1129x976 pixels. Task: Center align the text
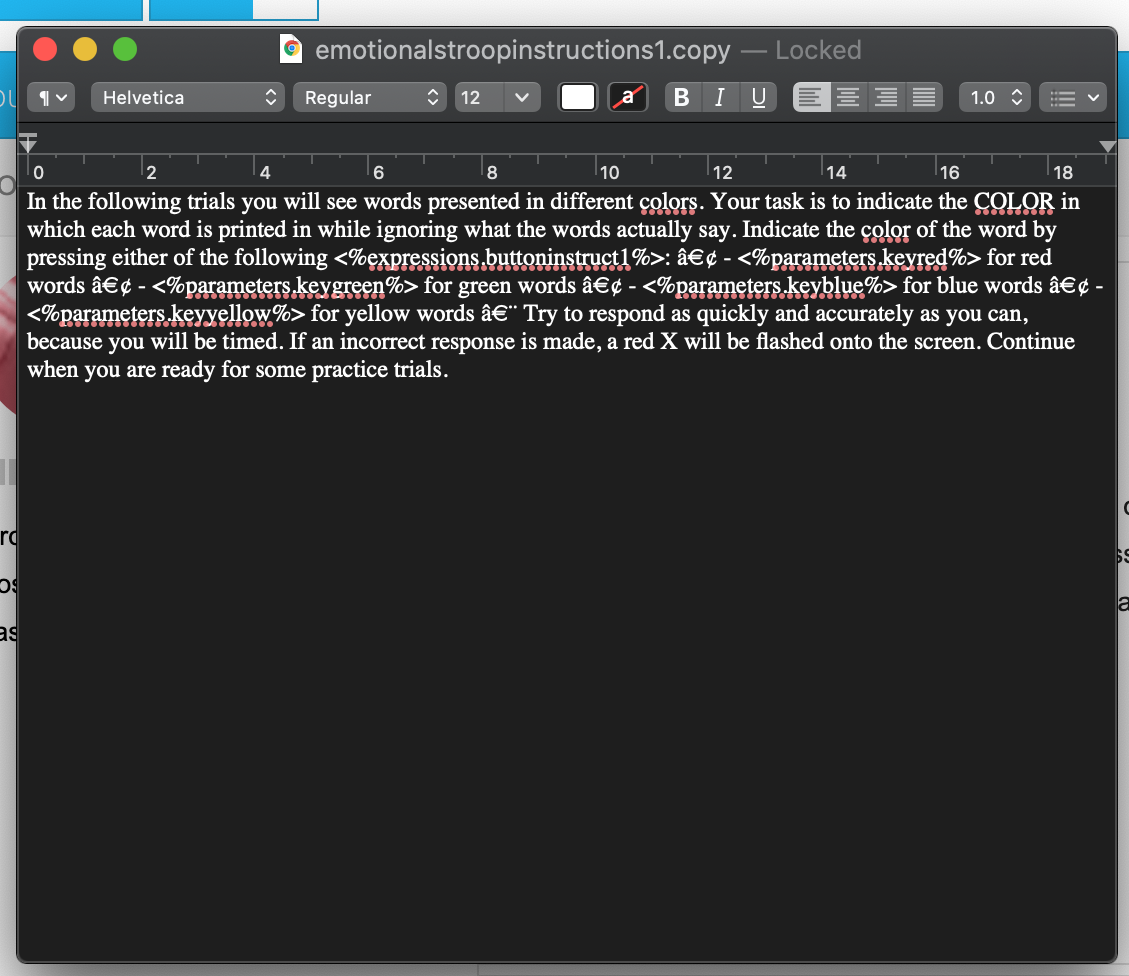point(848,97)
